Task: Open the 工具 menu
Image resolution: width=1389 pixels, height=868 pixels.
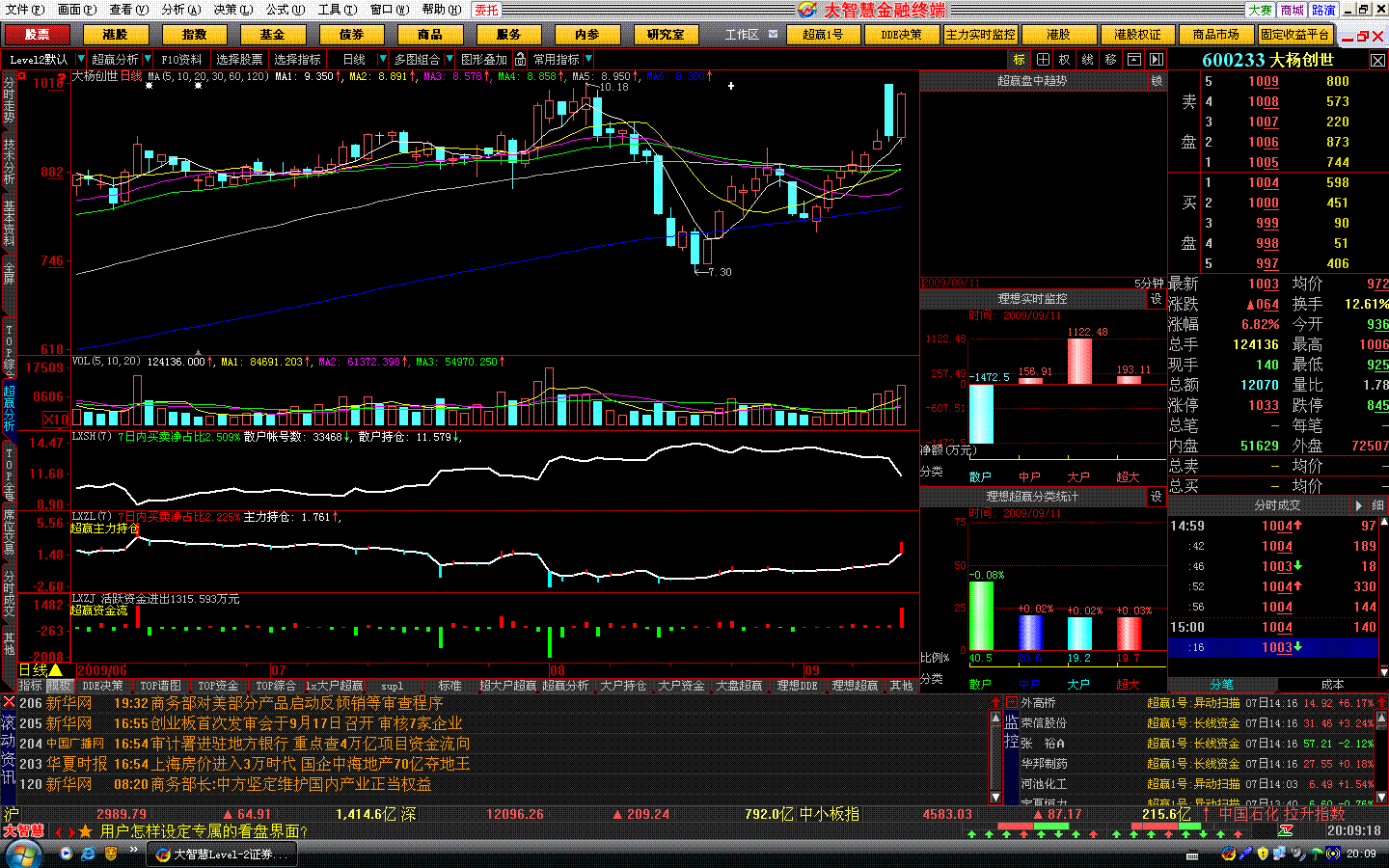Action: [337, 10]
